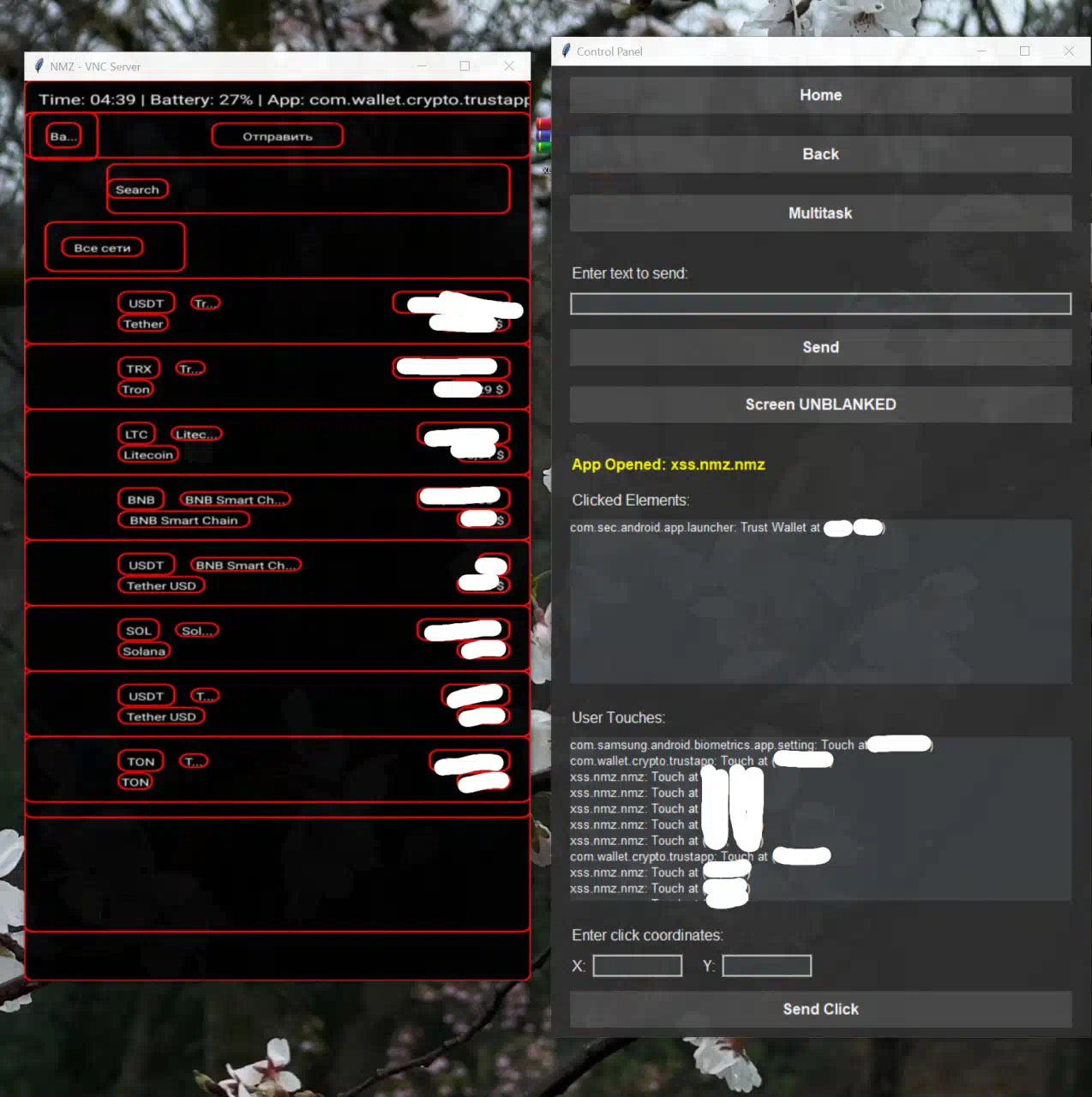Click 'App Opened: xss.nmz.nmz' status text

[x=669, y=465]
